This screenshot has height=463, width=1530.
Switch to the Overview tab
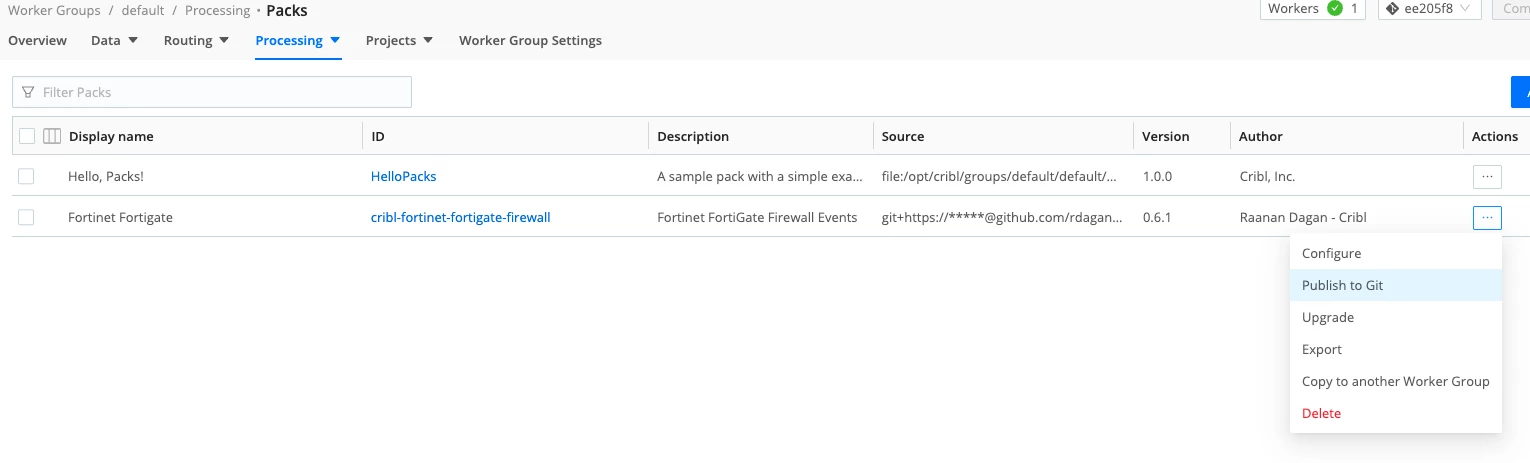37,41
